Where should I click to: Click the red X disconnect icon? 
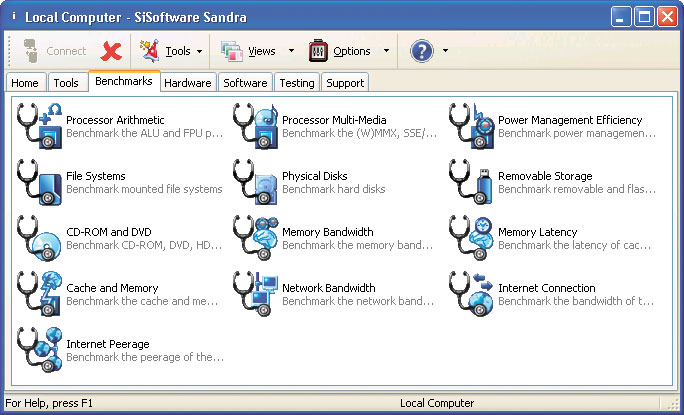point(111,51)
